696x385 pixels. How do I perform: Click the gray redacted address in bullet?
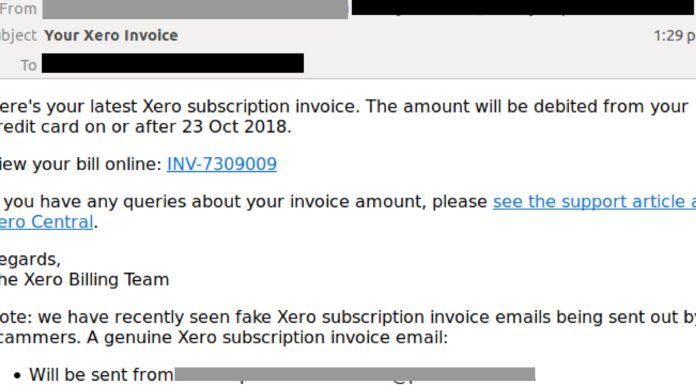point(355,374)
